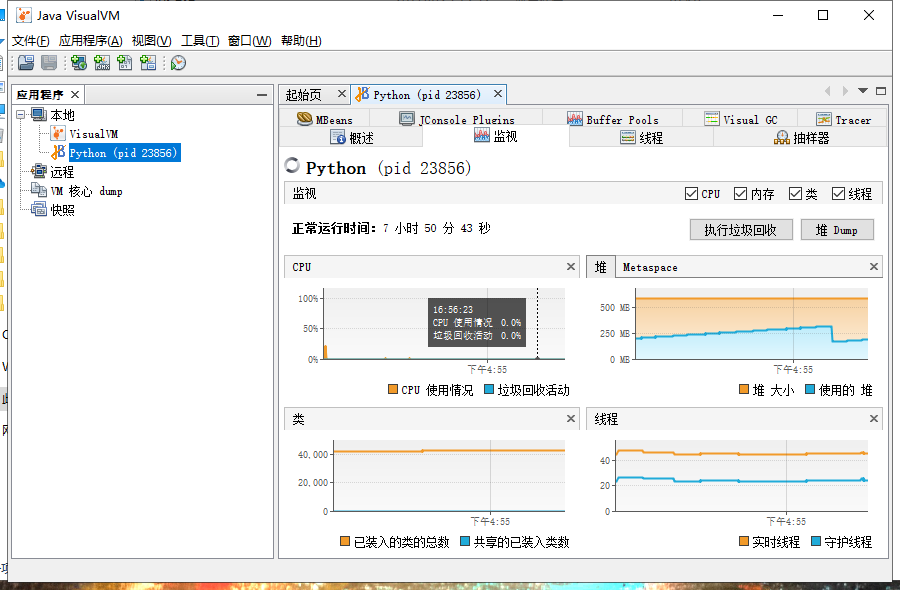Screen dimensions: 900x590
Task: Click the 已装入的类的总数 legend swatch
Action: tap(345, 541)
